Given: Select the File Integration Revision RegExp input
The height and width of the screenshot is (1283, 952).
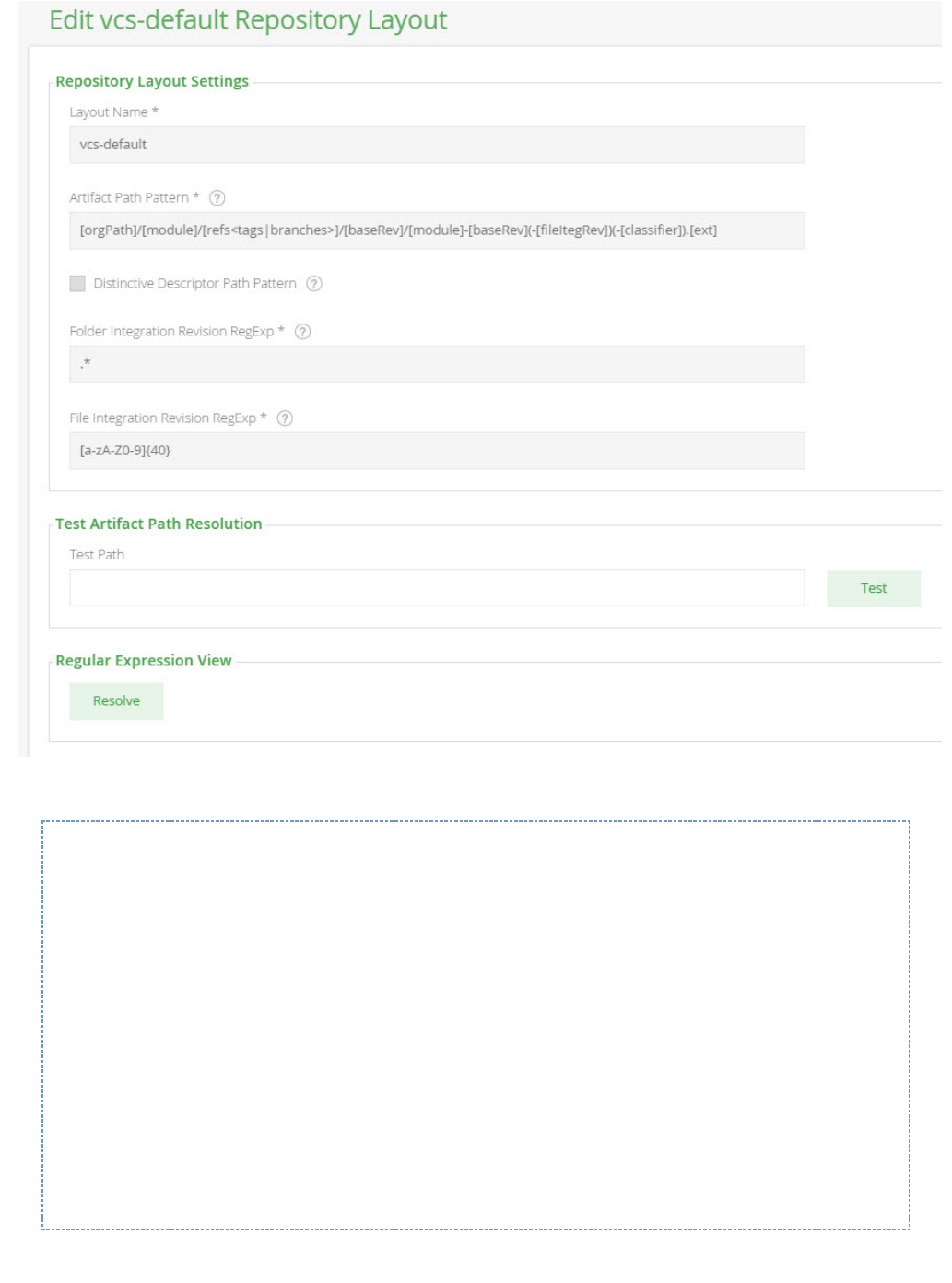Looking at the screenshot, I should (x=437, y=451).
